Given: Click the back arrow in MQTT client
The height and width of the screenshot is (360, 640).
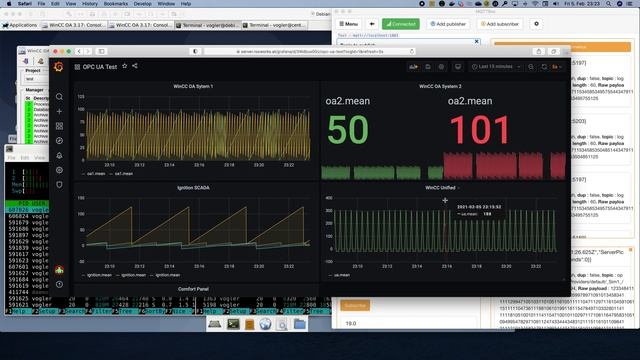Looking at the screenshot, I should pos(372,24).
